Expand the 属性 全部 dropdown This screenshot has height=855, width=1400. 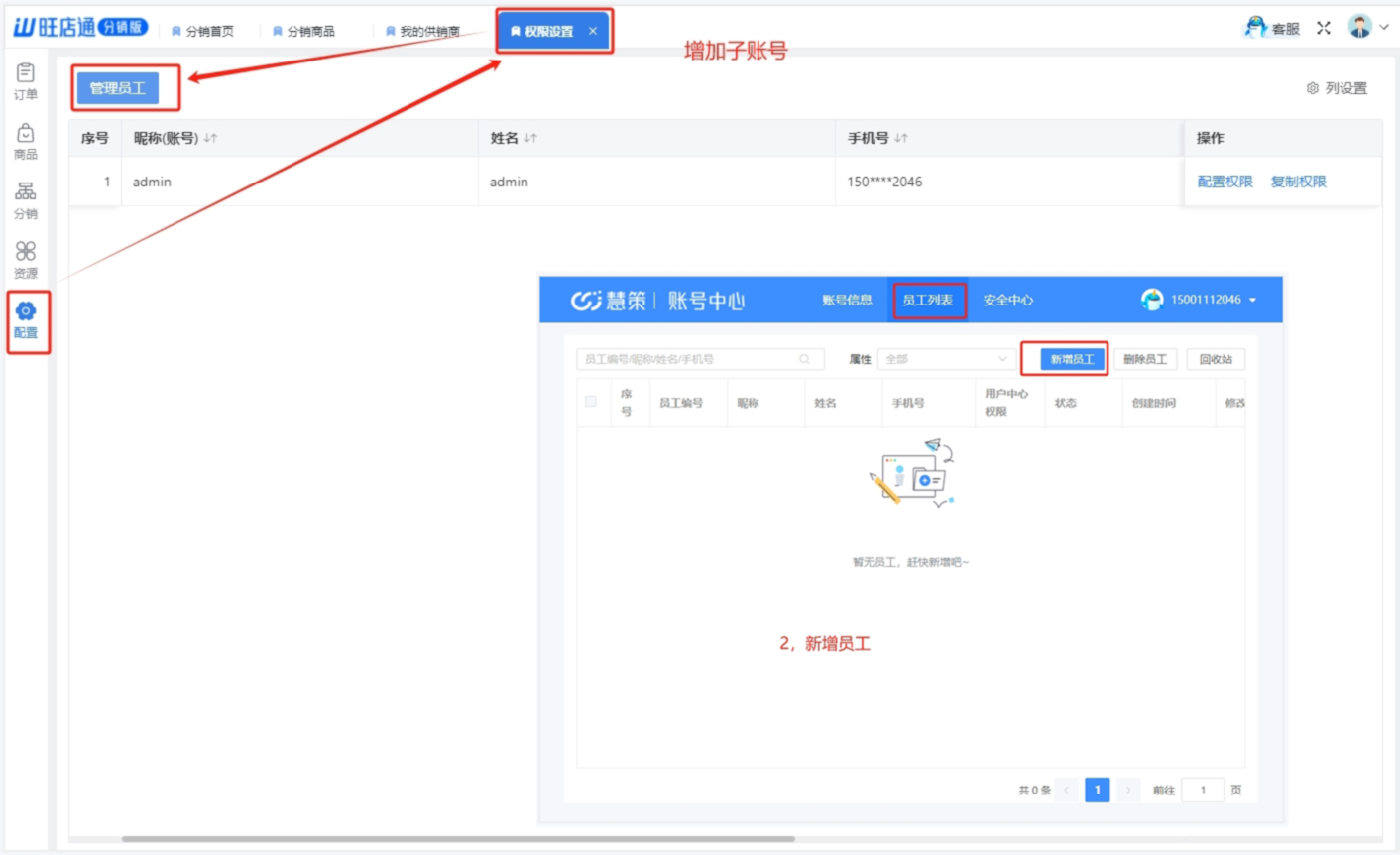(945, 359)
